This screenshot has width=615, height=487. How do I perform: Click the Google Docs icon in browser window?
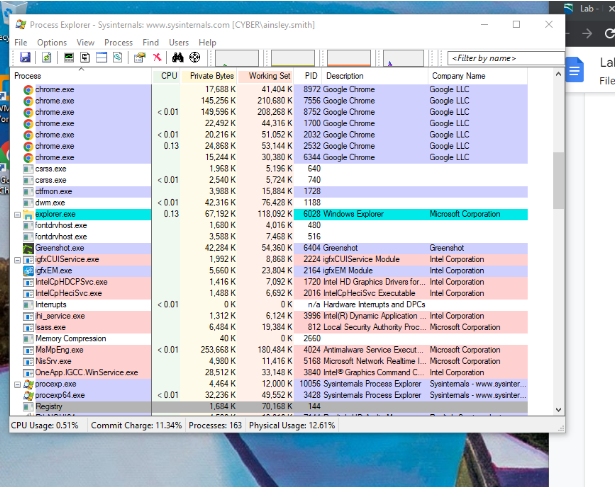tap(574, 70)
